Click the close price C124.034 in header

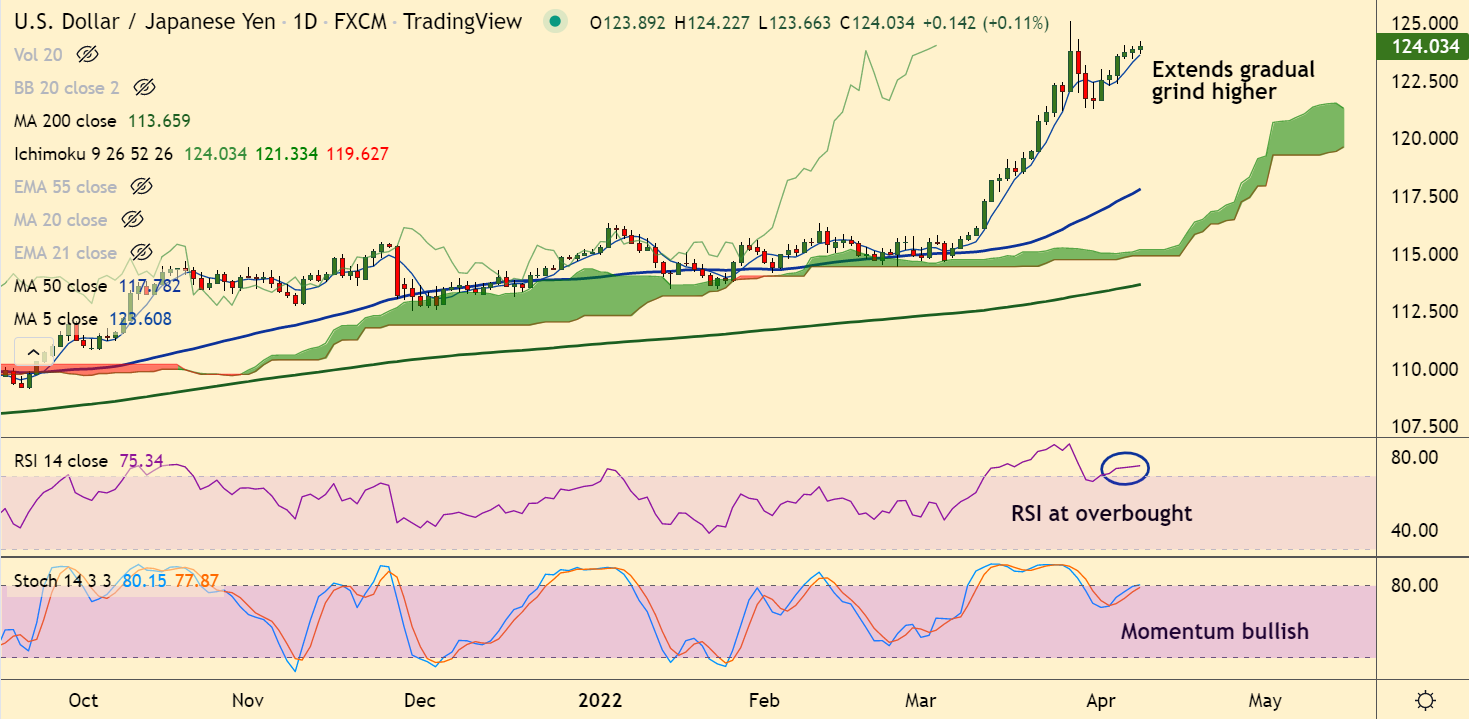tap(877, 22)
